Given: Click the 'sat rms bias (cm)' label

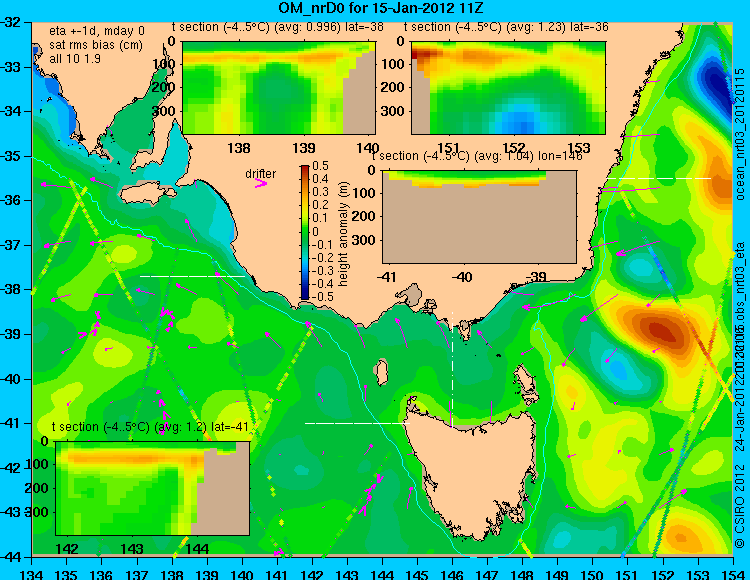Looking at the screenshot, I should (96, 45).
